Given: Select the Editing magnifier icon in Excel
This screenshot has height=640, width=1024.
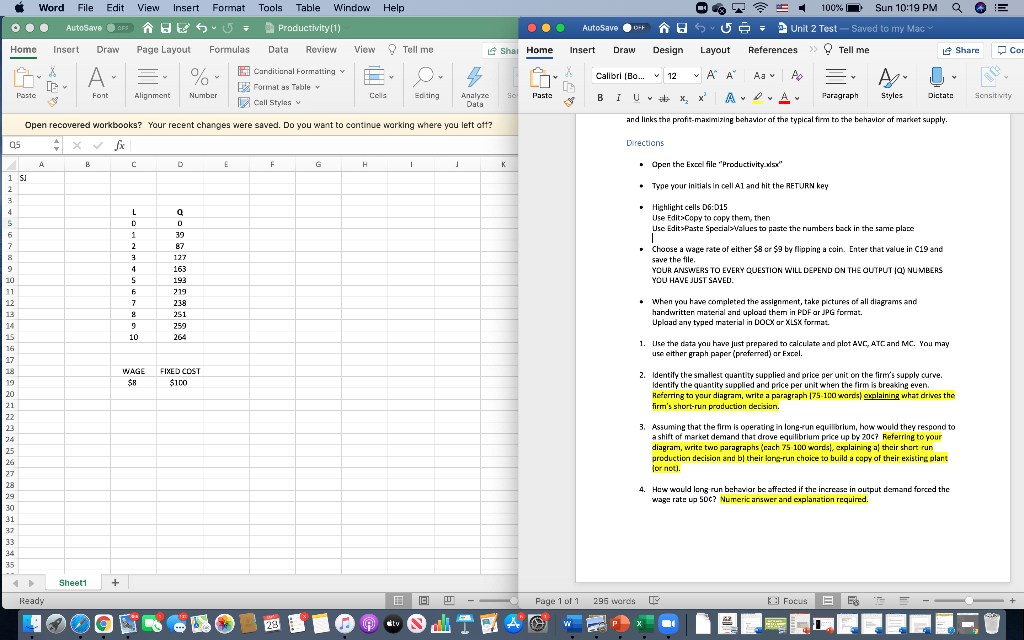Looking at the screenshot, I should click(425, 76).
